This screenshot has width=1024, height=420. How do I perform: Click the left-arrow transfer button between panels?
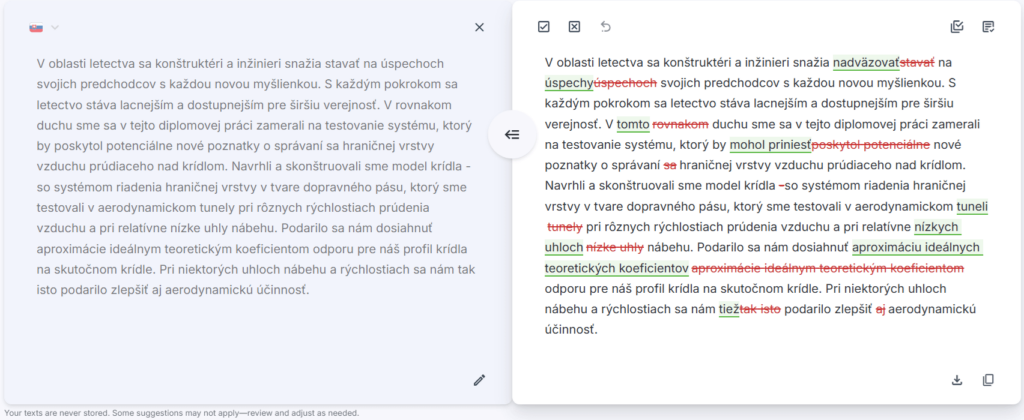[511, 135]
